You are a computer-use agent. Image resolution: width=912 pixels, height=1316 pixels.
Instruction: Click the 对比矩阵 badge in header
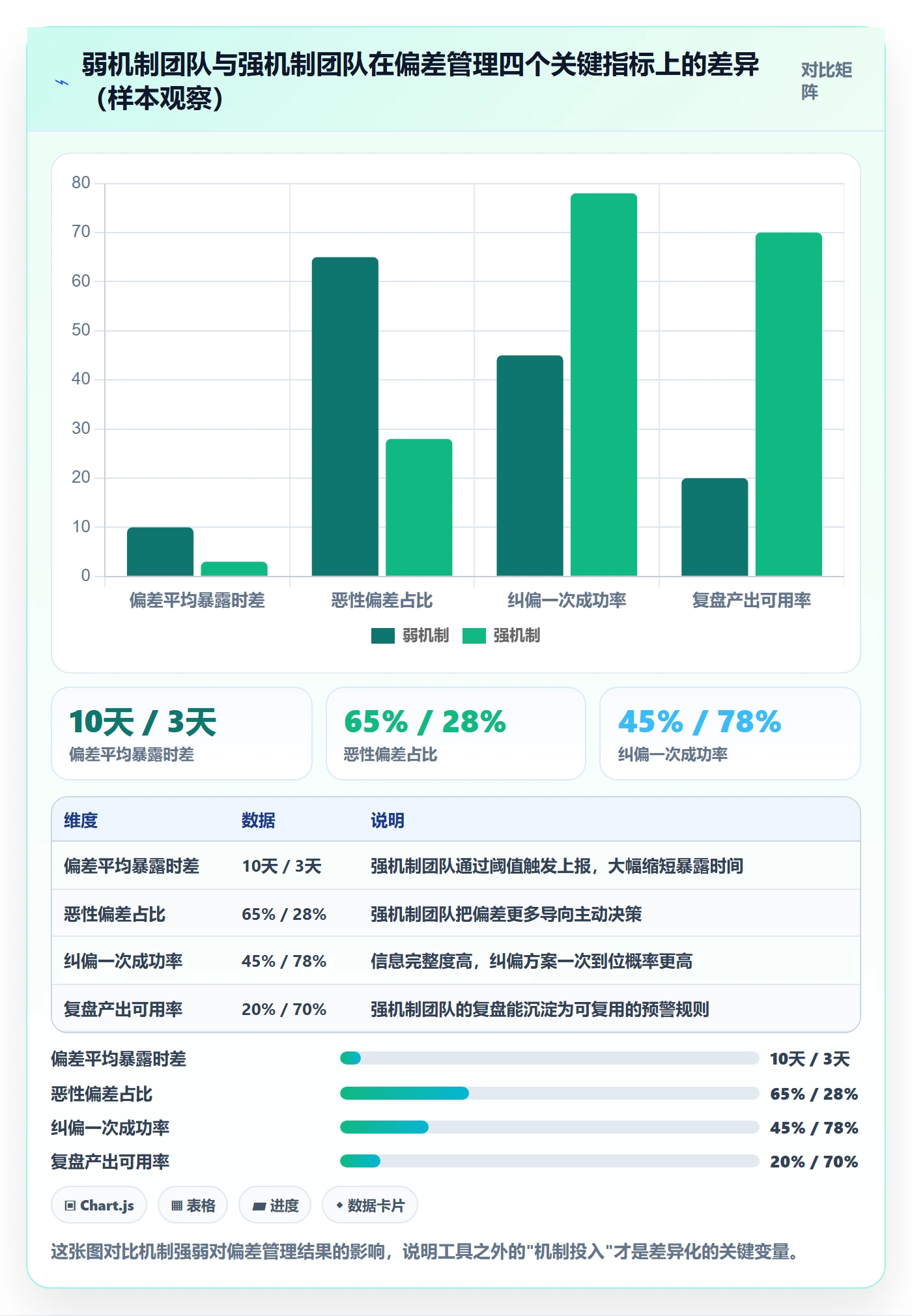click(x=826, y=81)
